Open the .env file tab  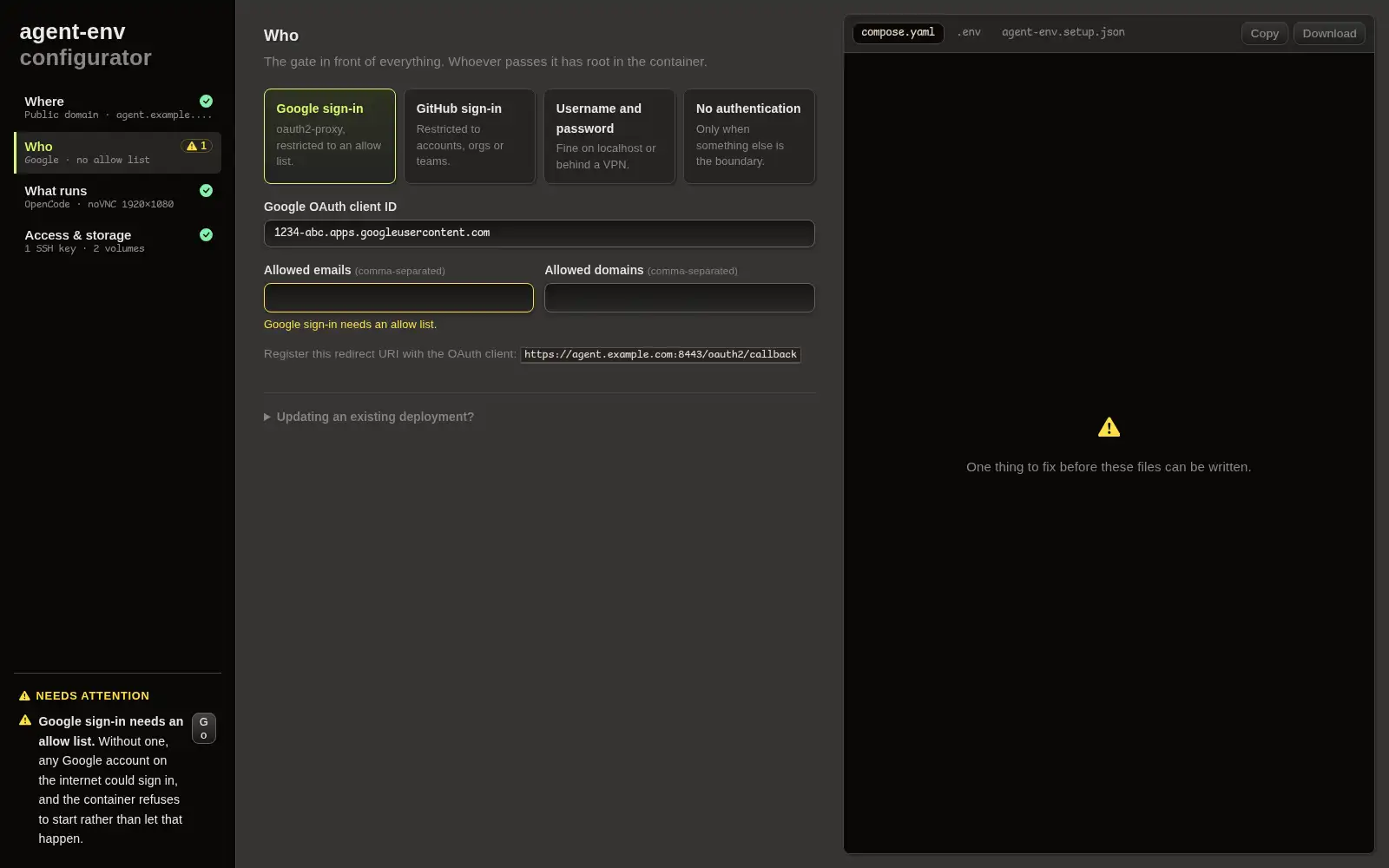point(969,33)
